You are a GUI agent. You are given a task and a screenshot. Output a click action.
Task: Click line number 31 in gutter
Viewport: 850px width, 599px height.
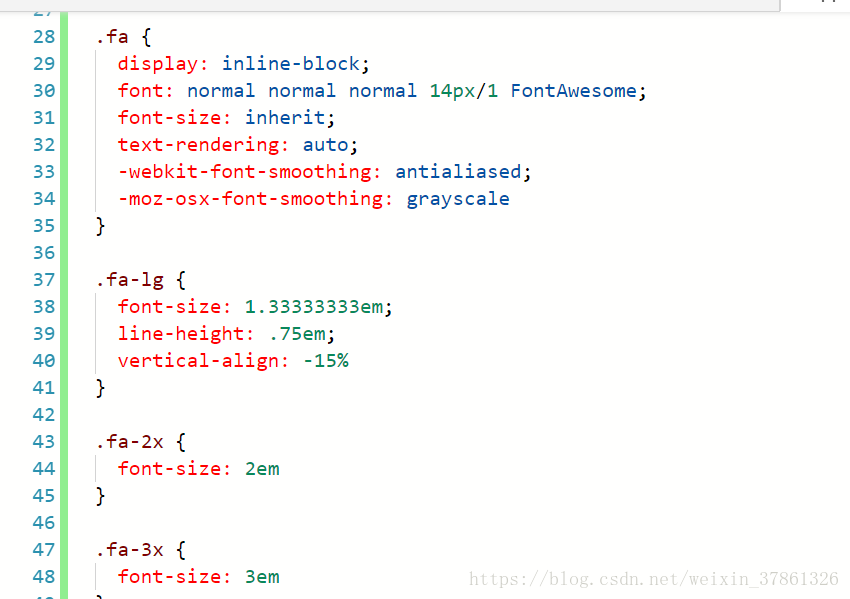tap(44, 118)
